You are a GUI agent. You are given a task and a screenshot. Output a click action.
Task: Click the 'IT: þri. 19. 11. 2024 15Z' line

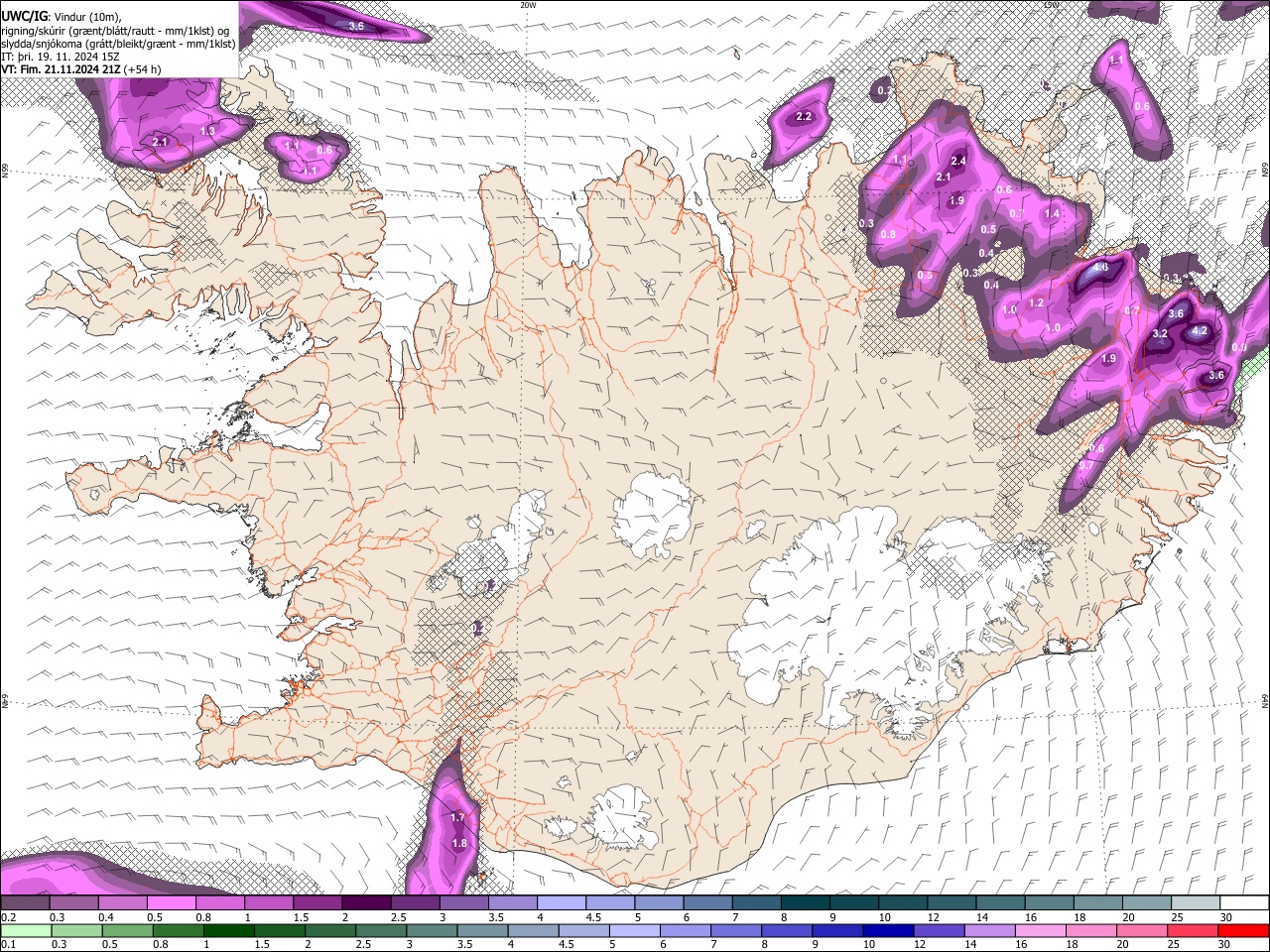(59, 57)
